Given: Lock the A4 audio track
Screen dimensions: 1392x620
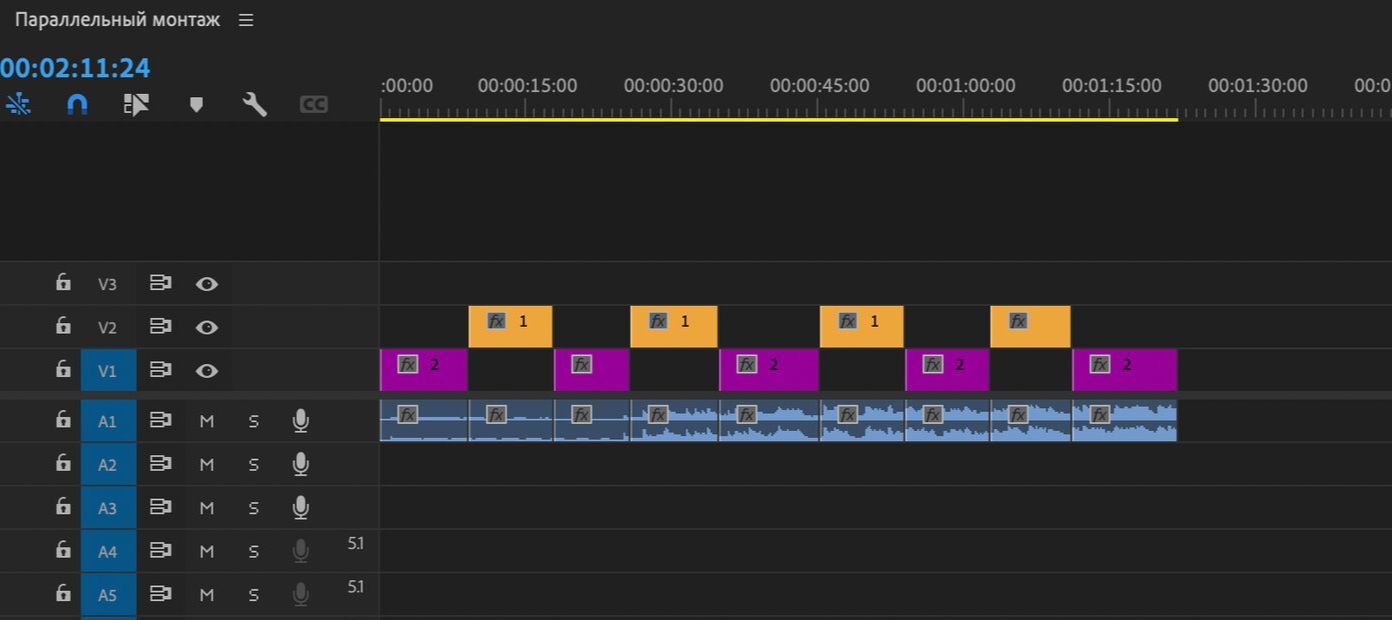Looking at the screenshot, I should pos(63,550).
